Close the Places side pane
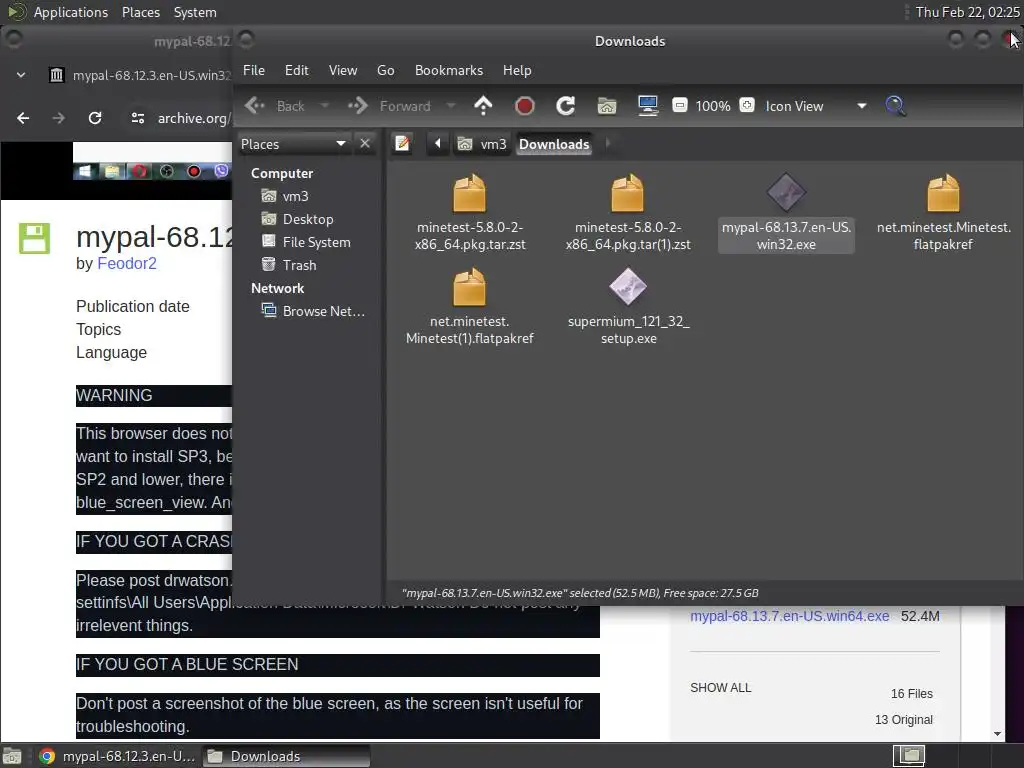1024x768 pixels. [x=365, y=144]
